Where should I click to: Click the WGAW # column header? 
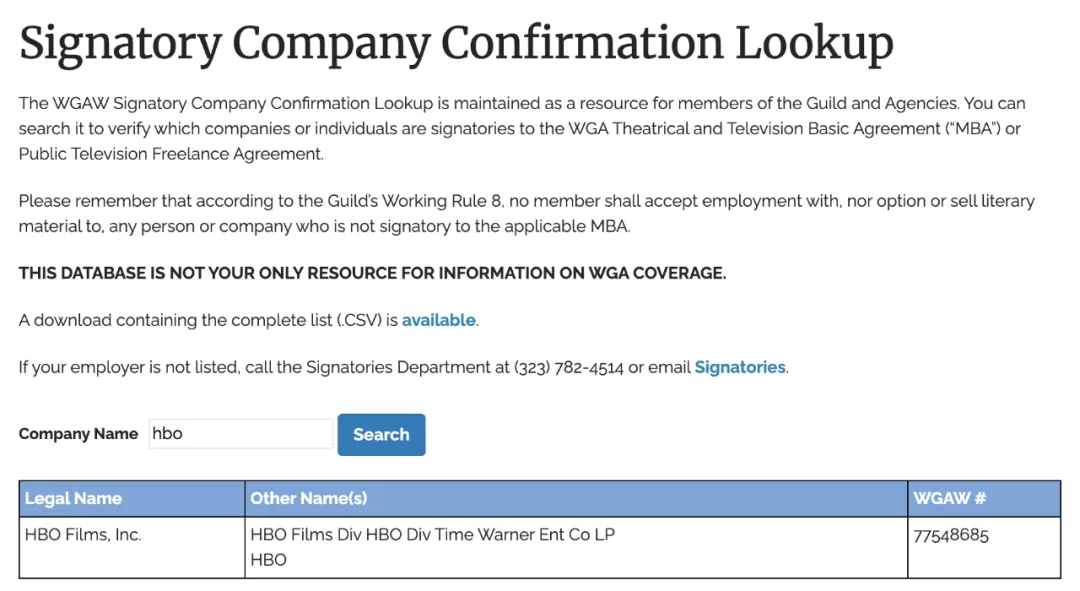click(950, 498)
